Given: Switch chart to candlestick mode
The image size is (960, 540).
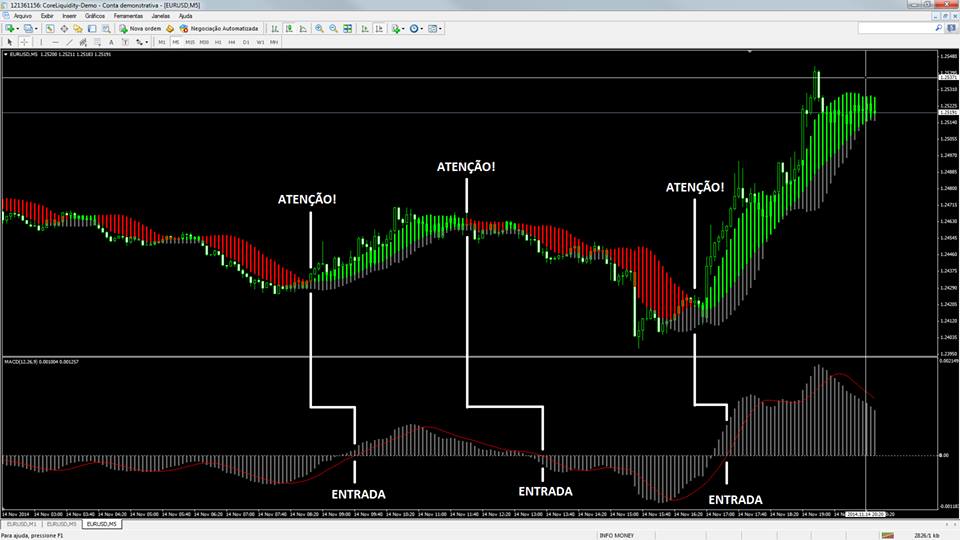Looking at the screenshot, I should coord(289,28).
